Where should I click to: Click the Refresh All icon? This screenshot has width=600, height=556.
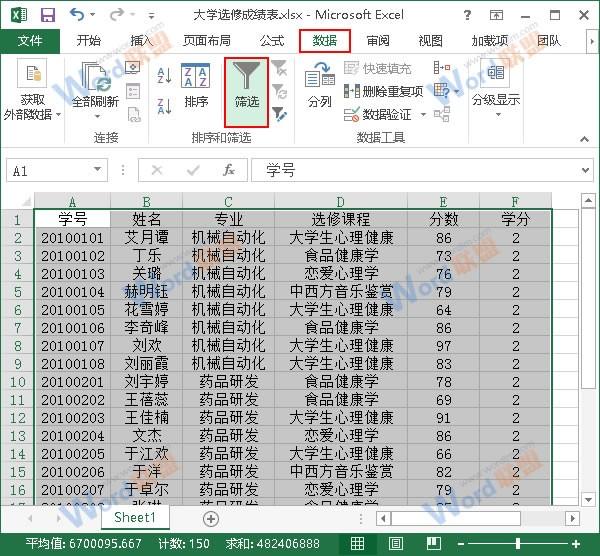(96, 78)
